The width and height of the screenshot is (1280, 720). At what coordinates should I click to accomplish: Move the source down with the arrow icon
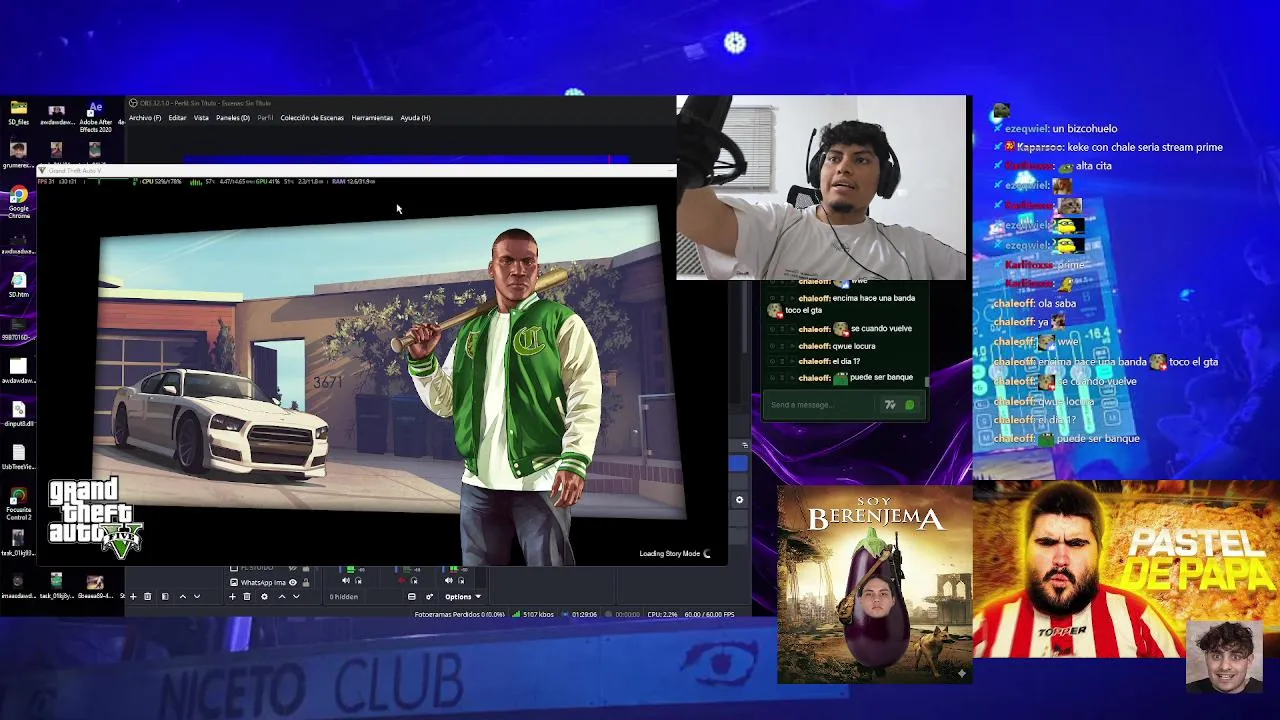click(x=296, y=596)
